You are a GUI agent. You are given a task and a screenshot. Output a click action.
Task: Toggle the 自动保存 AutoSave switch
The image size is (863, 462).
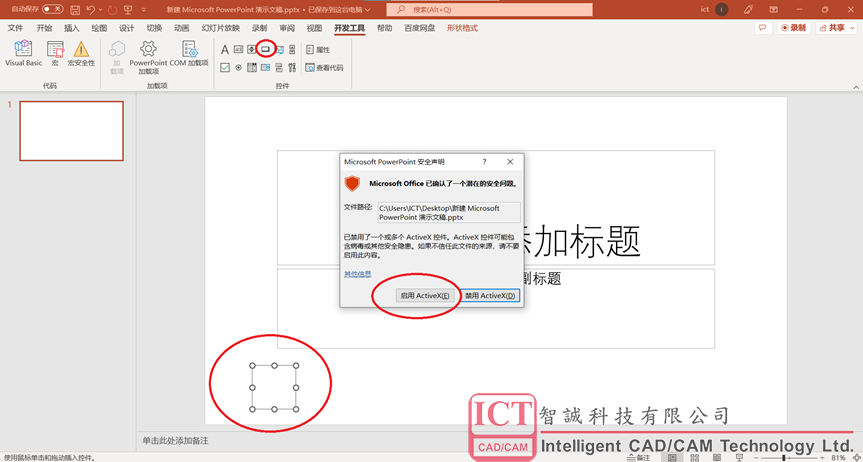[x=52, y=9]
